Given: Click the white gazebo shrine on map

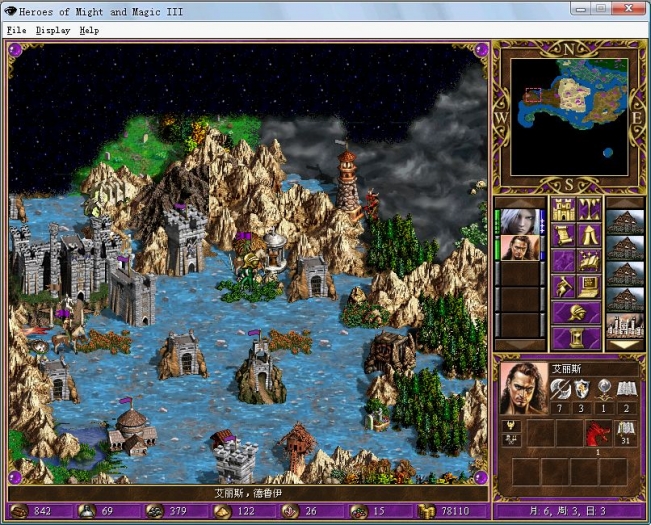Looking at the screenshot, I should coord(274,250).
